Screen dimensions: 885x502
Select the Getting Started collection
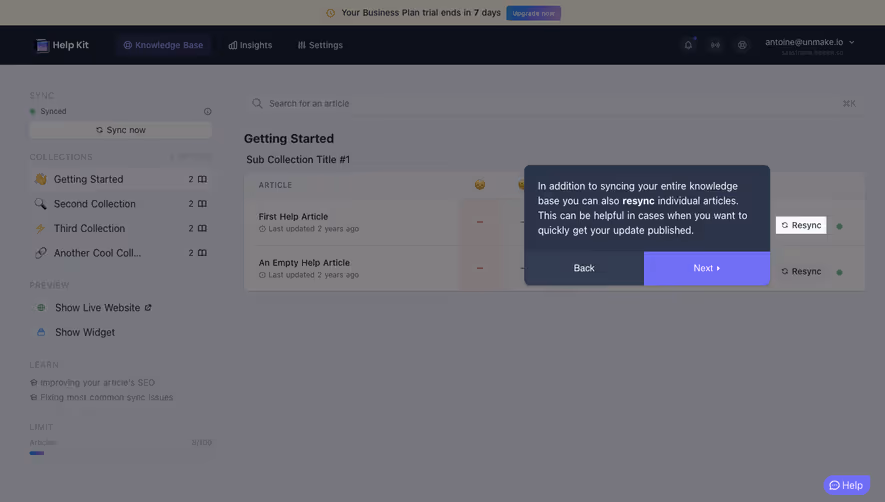120,179
